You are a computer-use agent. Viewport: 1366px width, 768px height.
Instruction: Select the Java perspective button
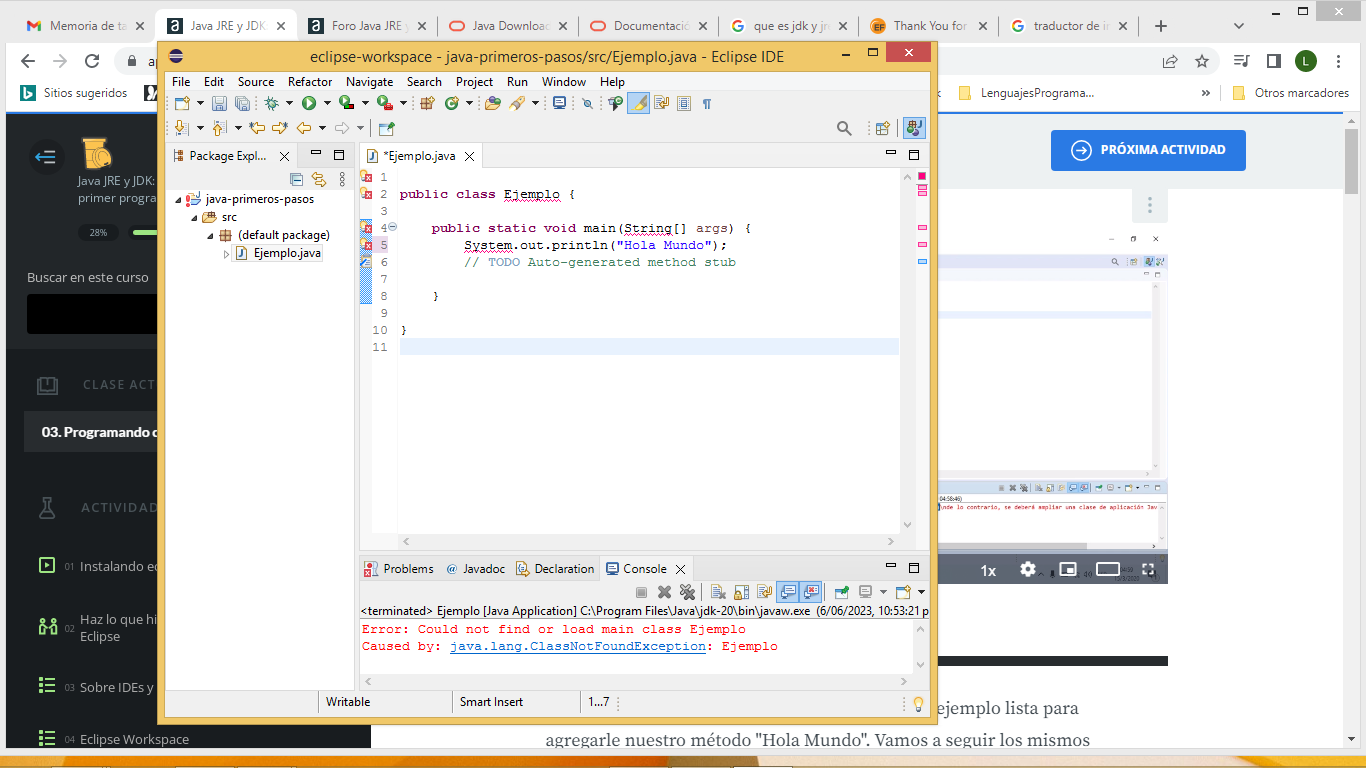pos(914,128)
